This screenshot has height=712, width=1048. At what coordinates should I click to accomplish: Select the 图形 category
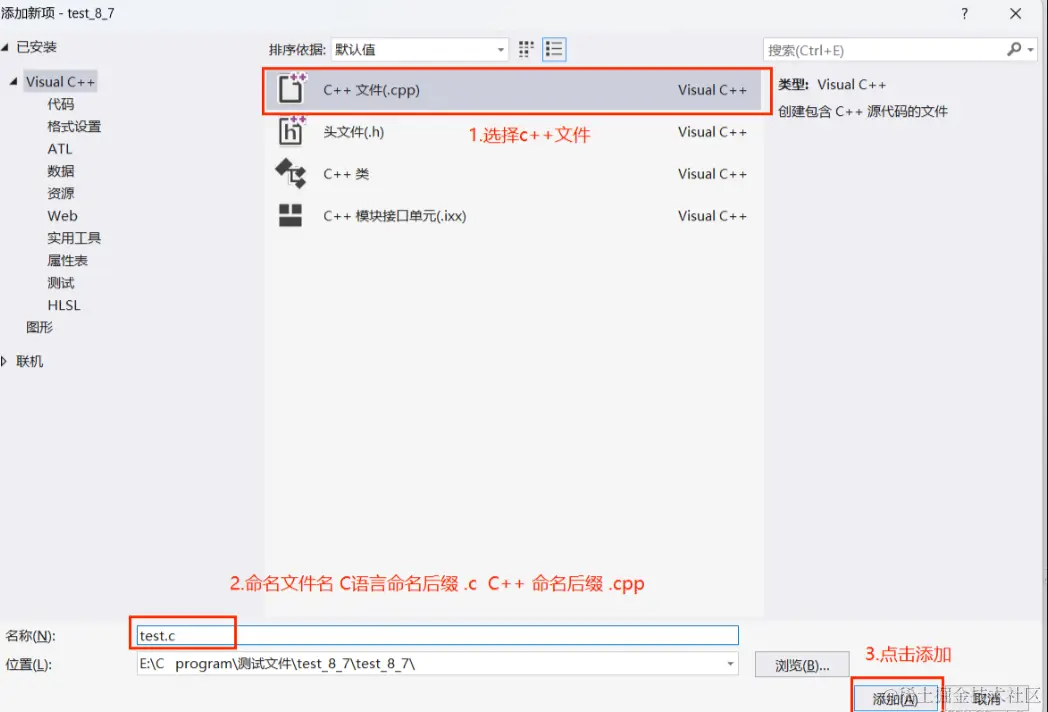coord(39,327)
